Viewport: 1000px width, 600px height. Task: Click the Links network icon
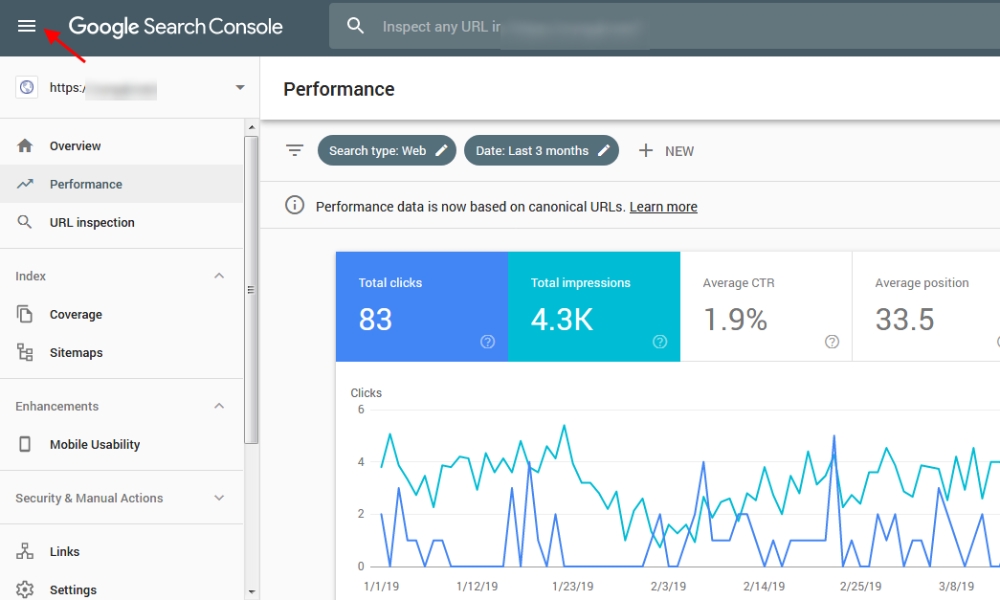click(25, 552)
